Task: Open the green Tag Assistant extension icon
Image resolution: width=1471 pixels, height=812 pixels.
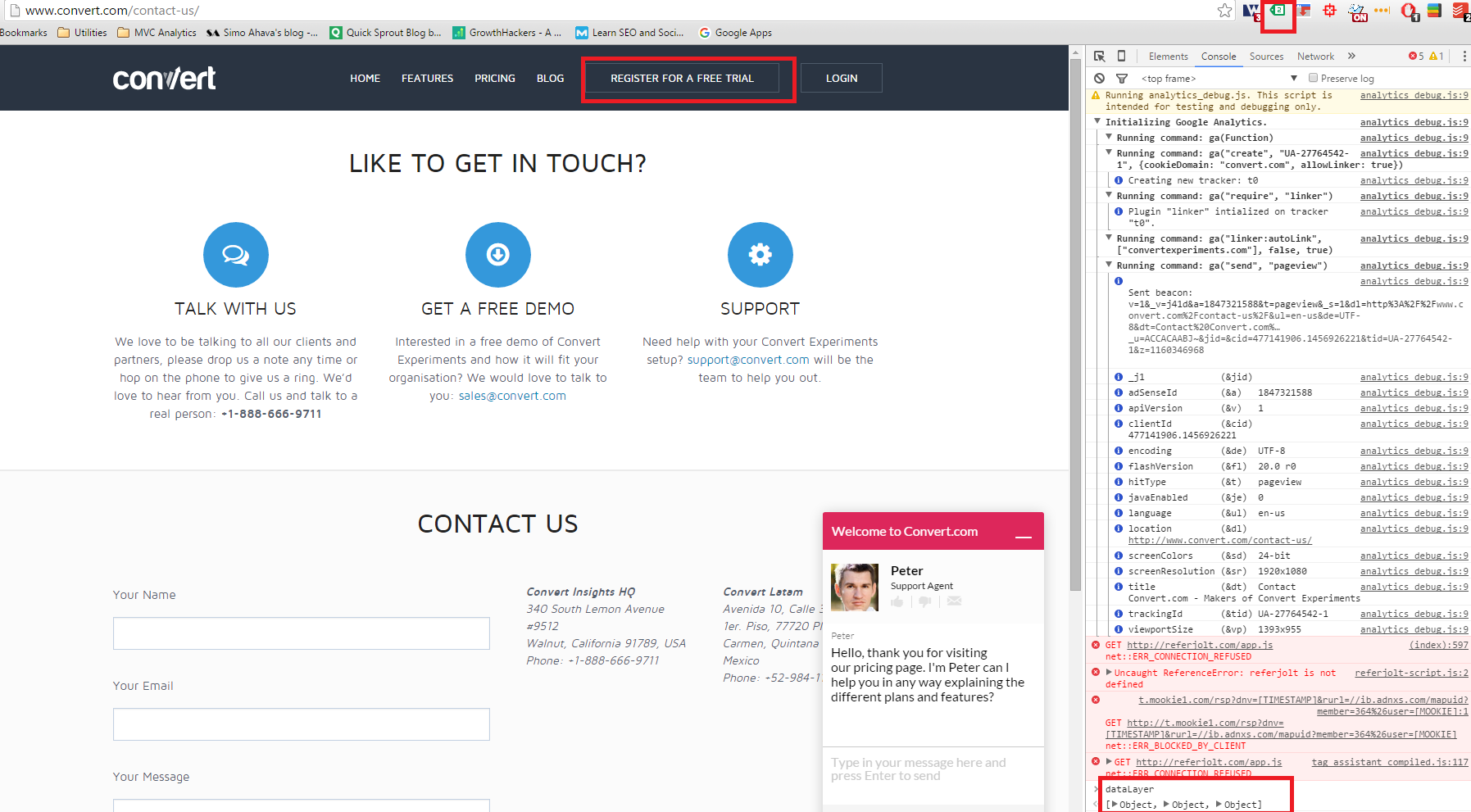Action: [1278, 11]
